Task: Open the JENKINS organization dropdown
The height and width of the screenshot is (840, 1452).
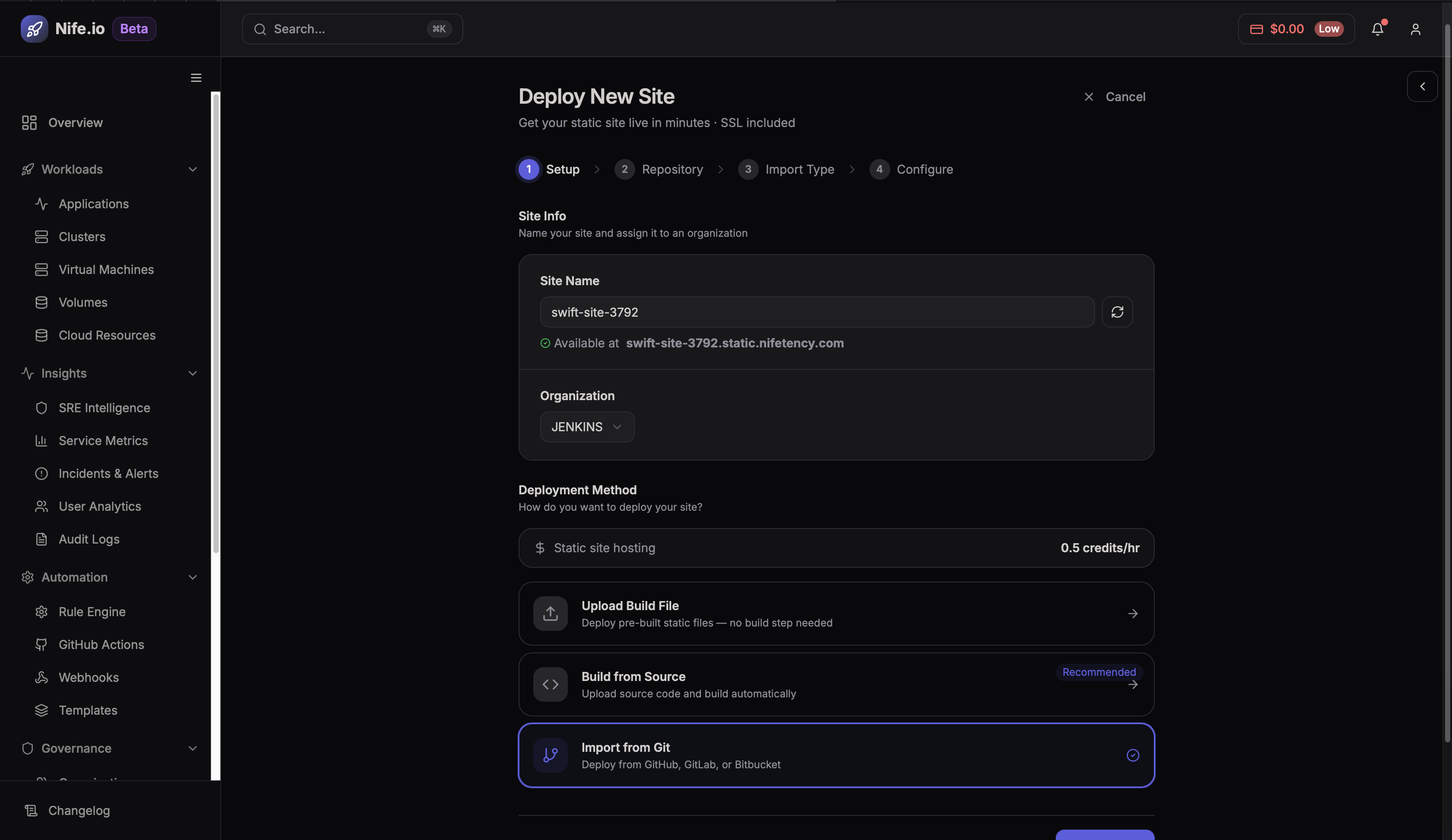Action: [586, 426]
